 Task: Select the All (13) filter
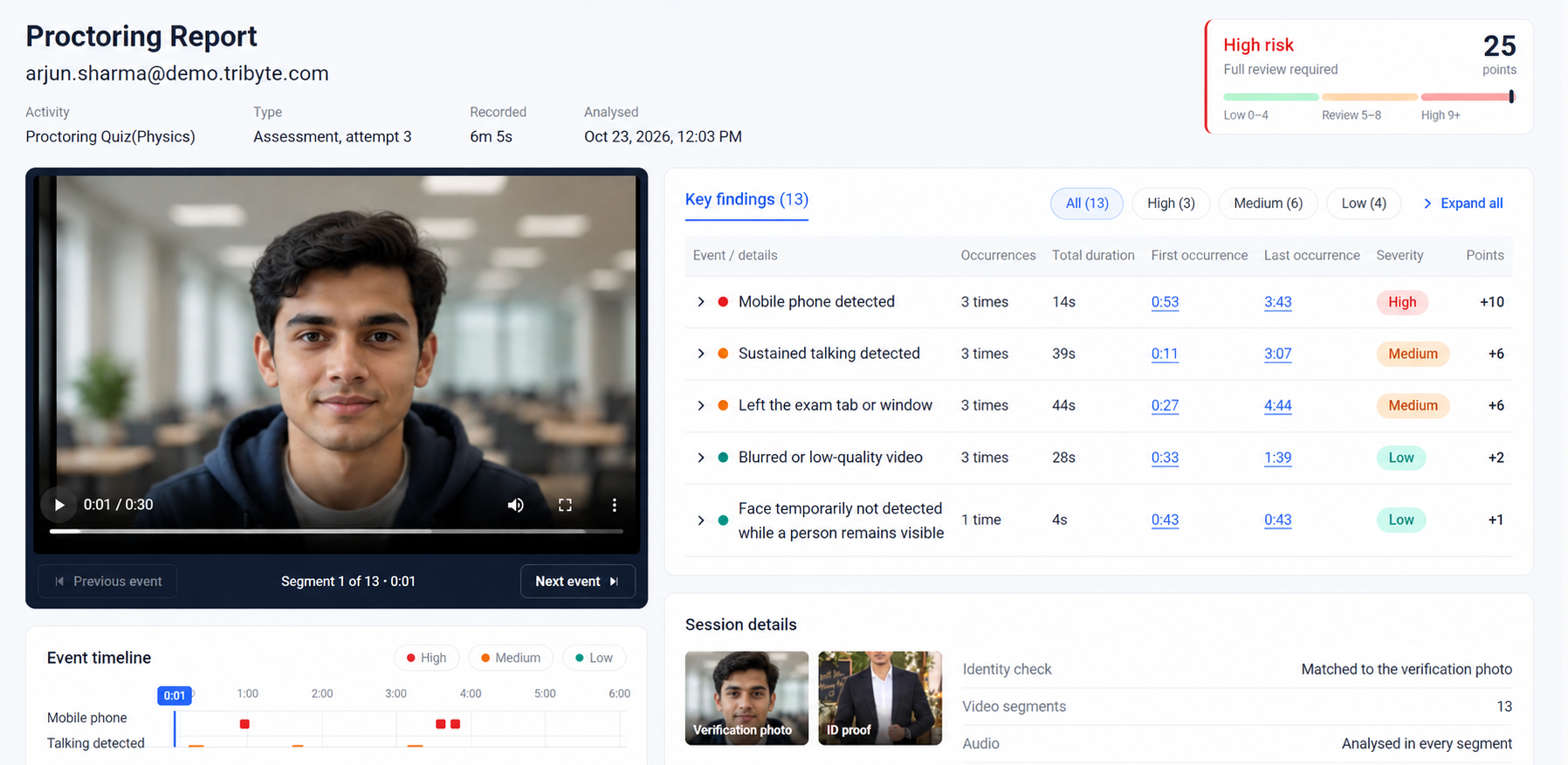coord(1087,203)
